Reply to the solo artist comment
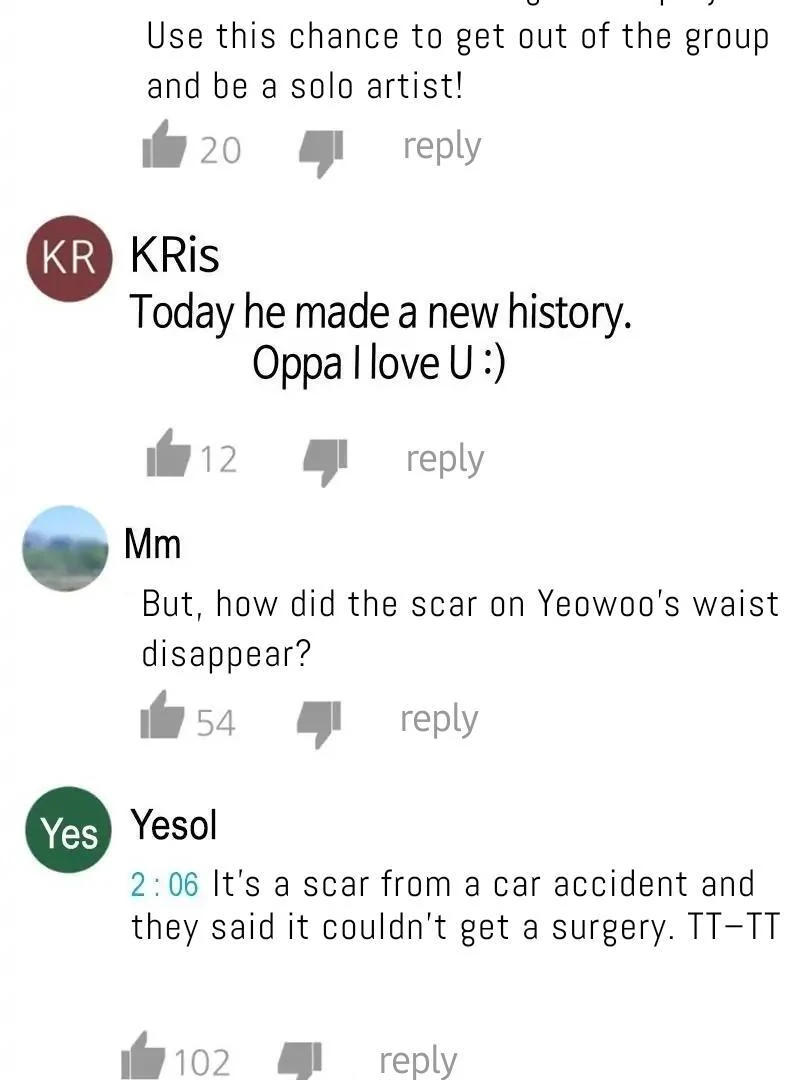800x1080 pixels. [442, 147]
